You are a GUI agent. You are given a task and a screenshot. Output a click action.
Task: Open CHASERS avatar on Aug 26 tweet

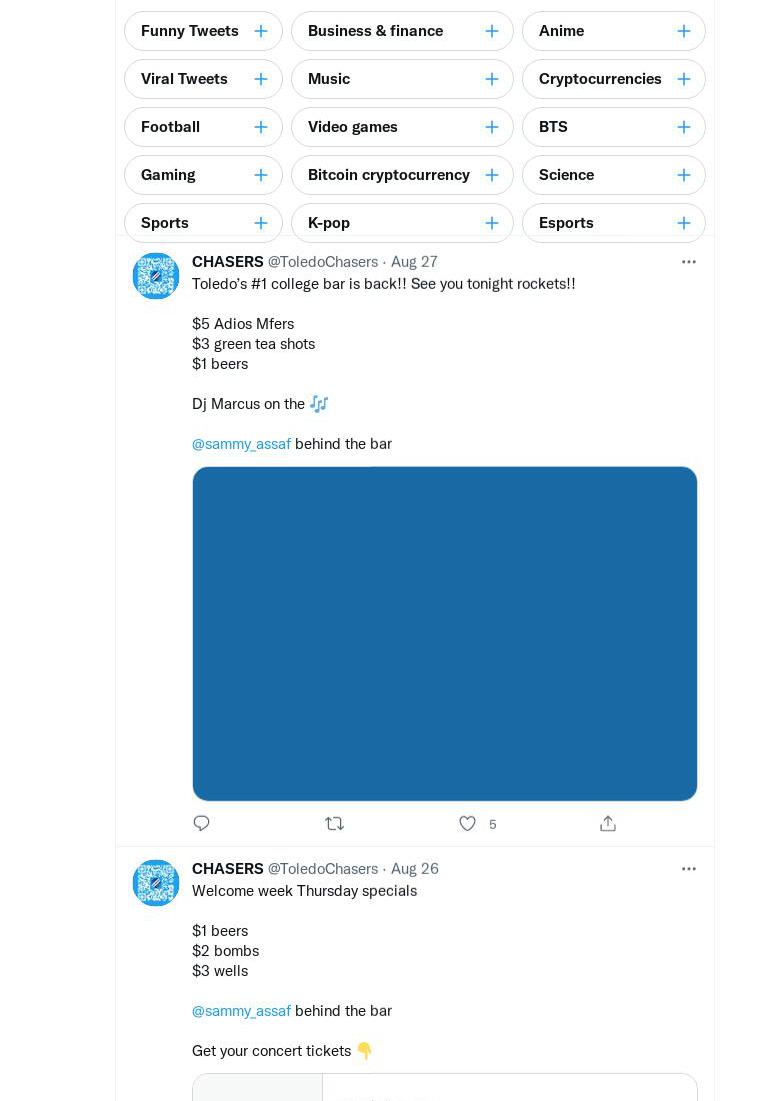tap(156, 883)
